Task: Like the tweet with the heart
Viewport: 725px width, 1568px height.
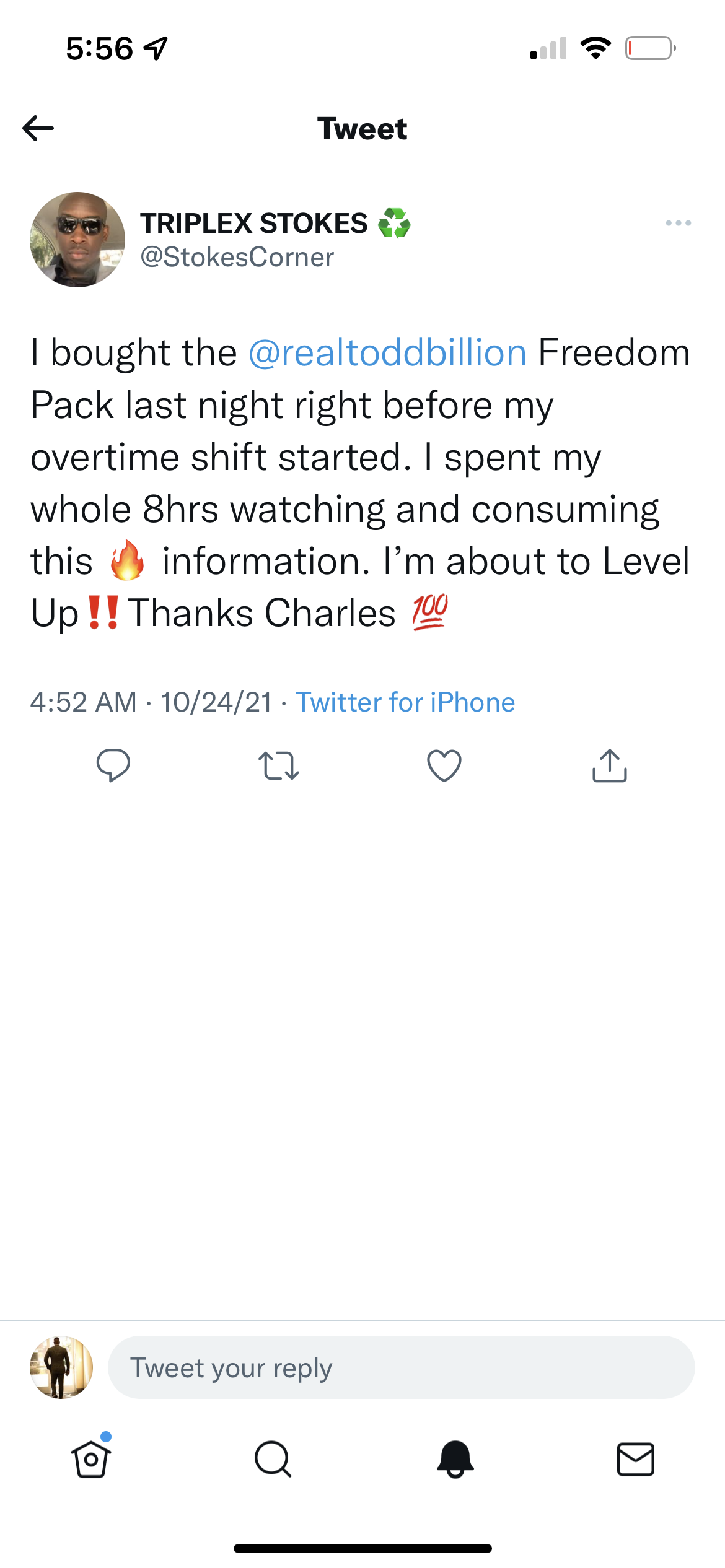Action: 444,765
